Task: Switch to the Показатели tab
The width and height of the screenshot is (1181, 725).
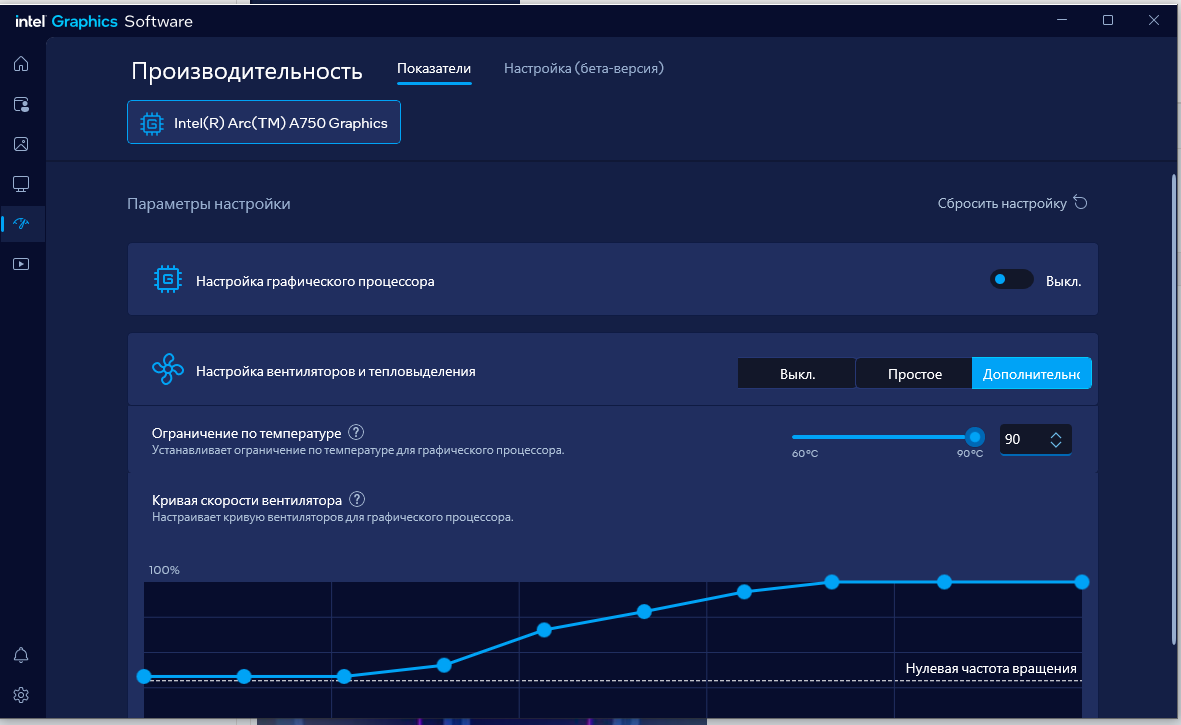Action: tap(434, 69)
